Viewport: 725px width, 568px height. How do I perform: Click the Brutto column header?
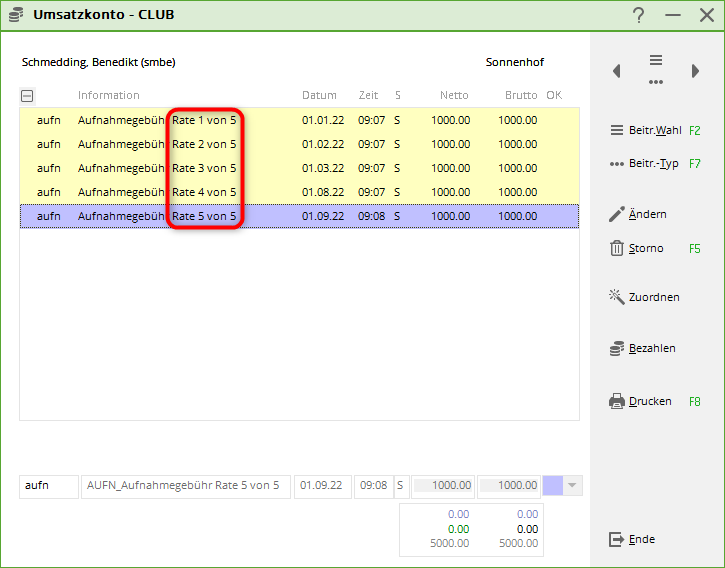(520, 96)
